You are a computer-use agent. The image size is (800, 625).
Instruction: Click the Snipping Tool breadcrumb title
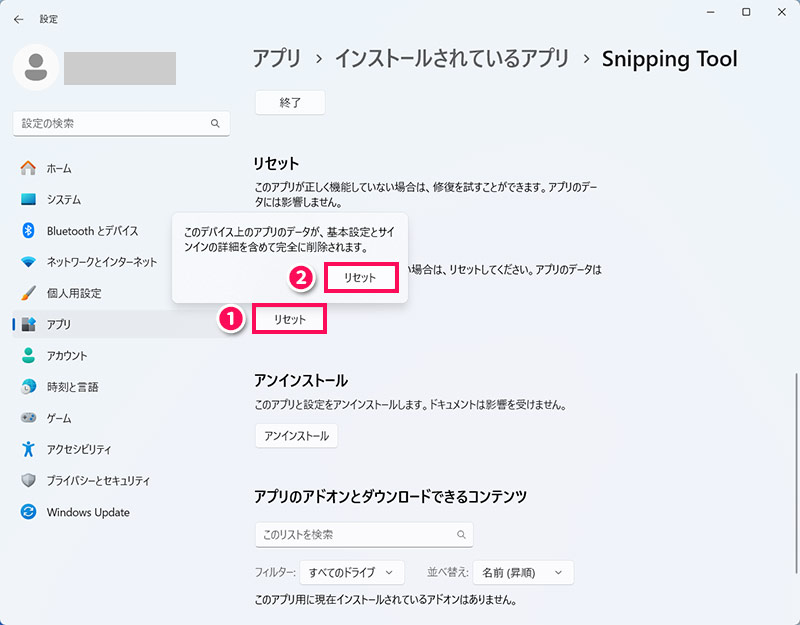pos(670,59)
